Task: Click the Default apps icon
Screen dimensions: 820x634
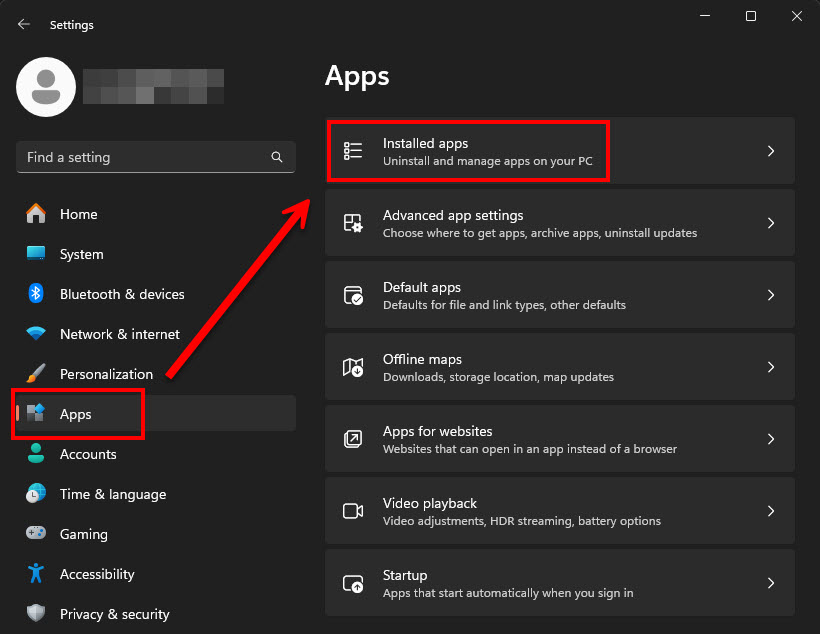Action: coord(353,295)
